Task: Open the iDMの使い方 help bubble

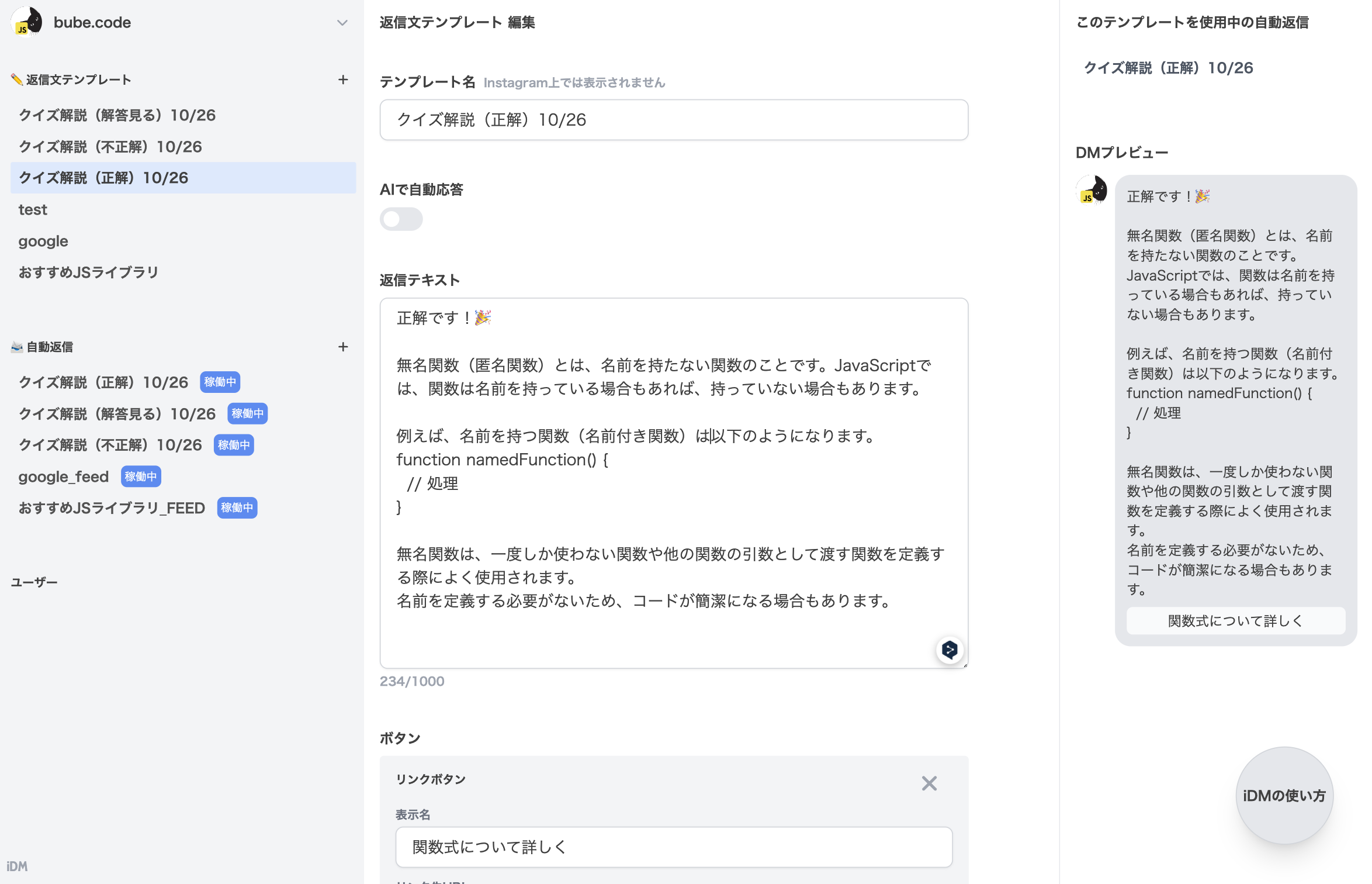Action: (1283, 795)
